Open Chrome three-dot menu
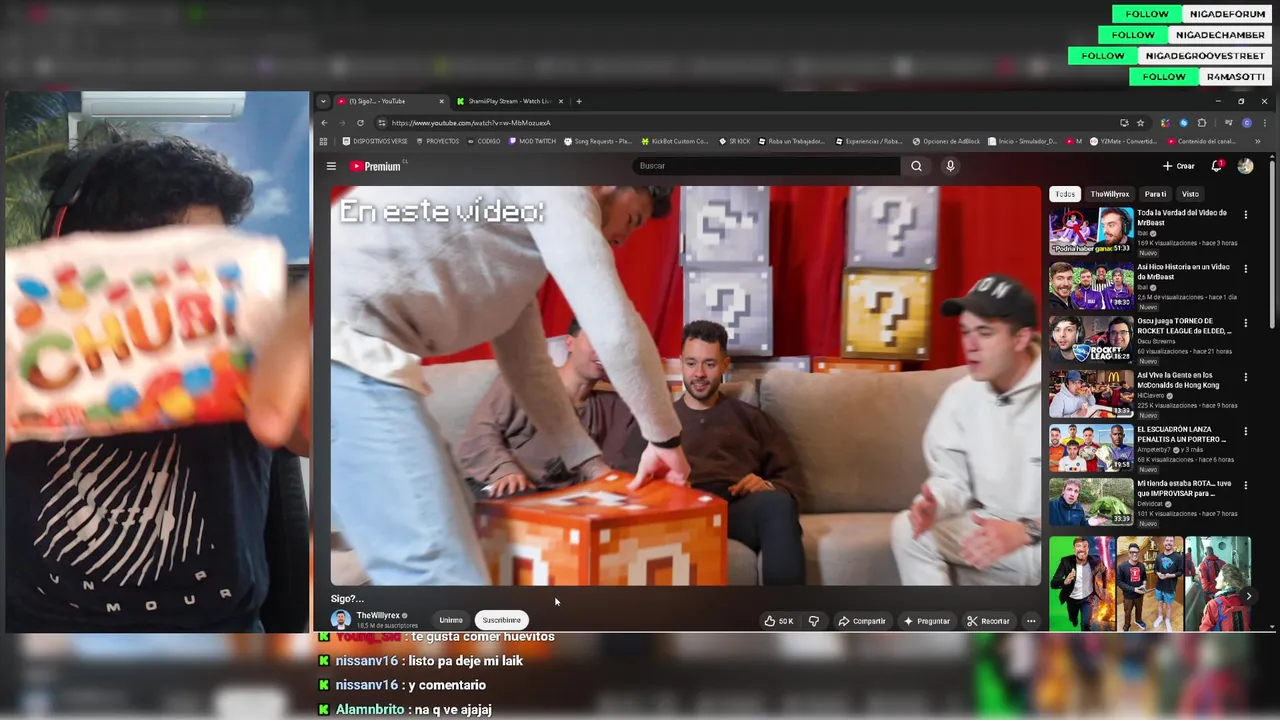The height and width of the screenshot is (720, 1280). [x=1263, y=123]
